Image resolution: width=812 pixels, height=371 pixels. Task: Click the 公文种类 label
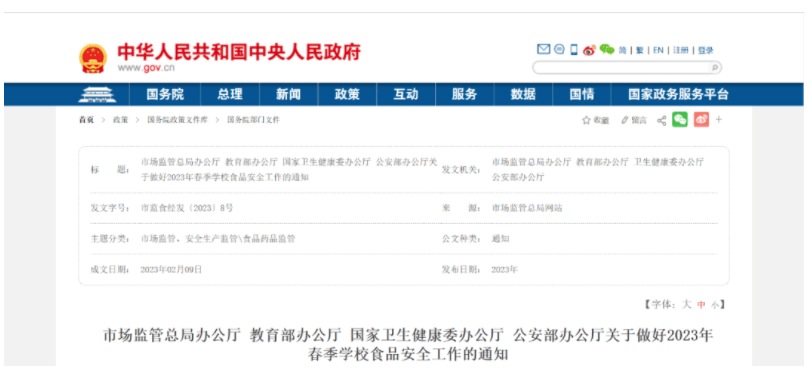(461, 239)
